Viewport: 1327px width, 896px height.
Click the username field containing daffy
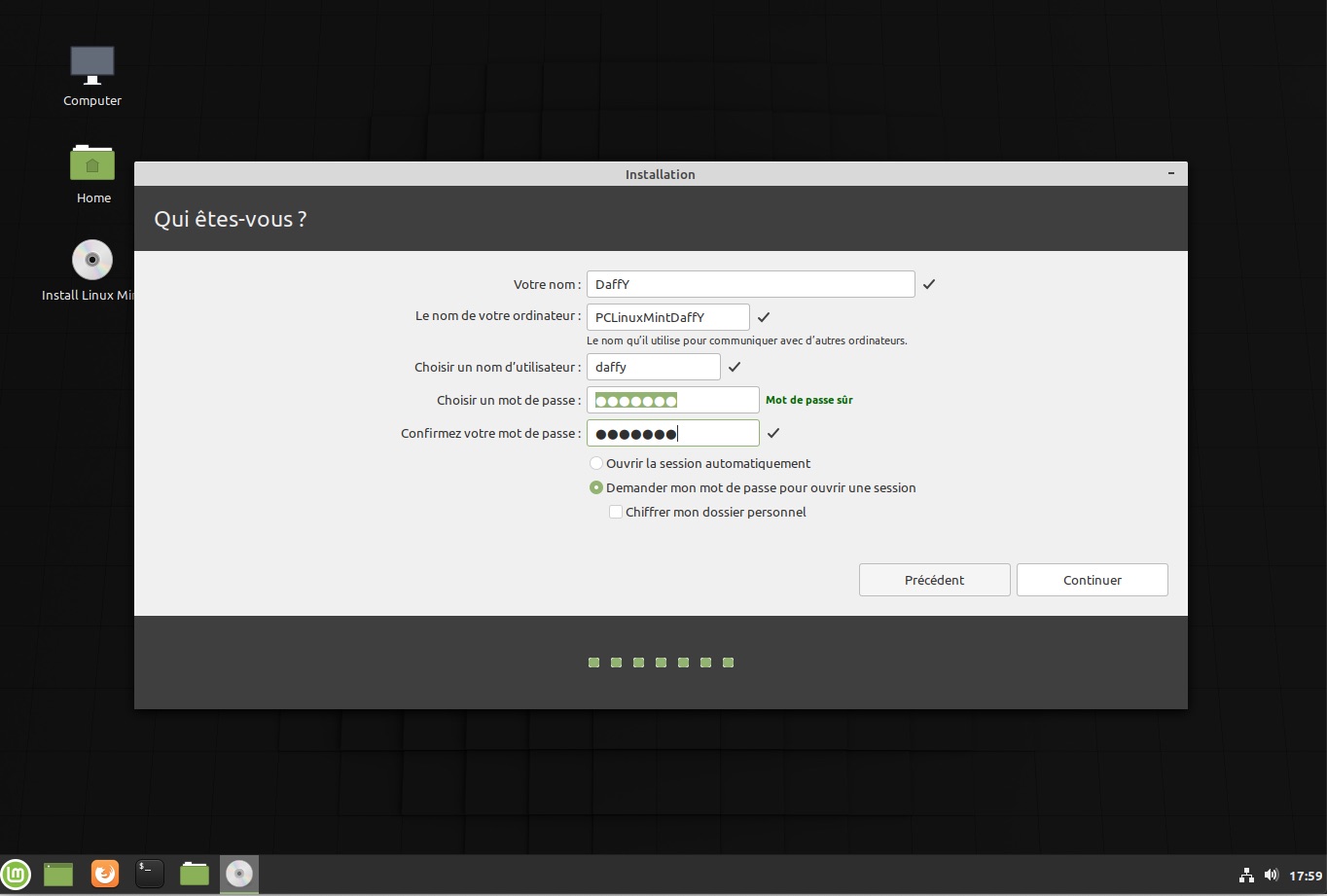[x=653, y=367]
